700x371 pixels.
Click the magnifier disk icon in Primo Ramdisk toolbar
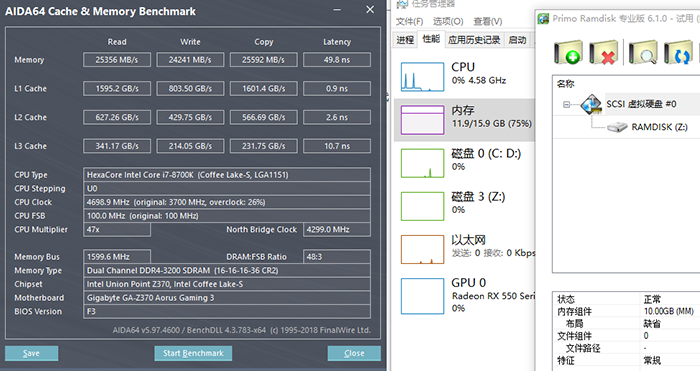tap(643, 53)
